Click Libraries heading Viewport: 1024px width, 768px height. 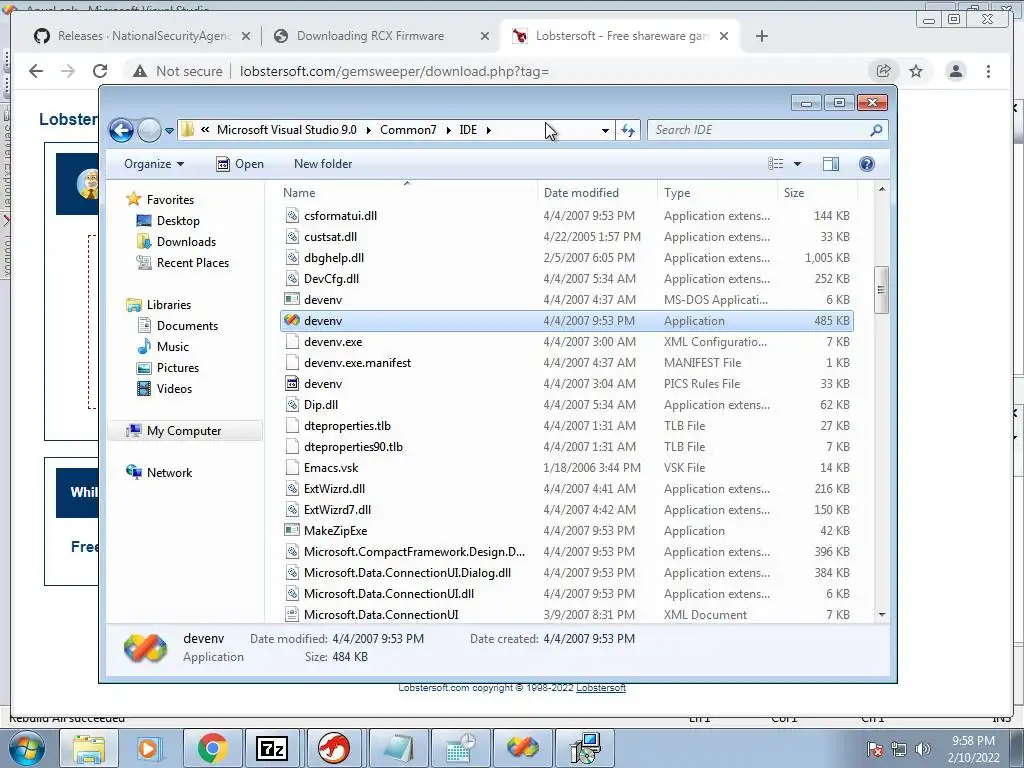click(159, 305)
